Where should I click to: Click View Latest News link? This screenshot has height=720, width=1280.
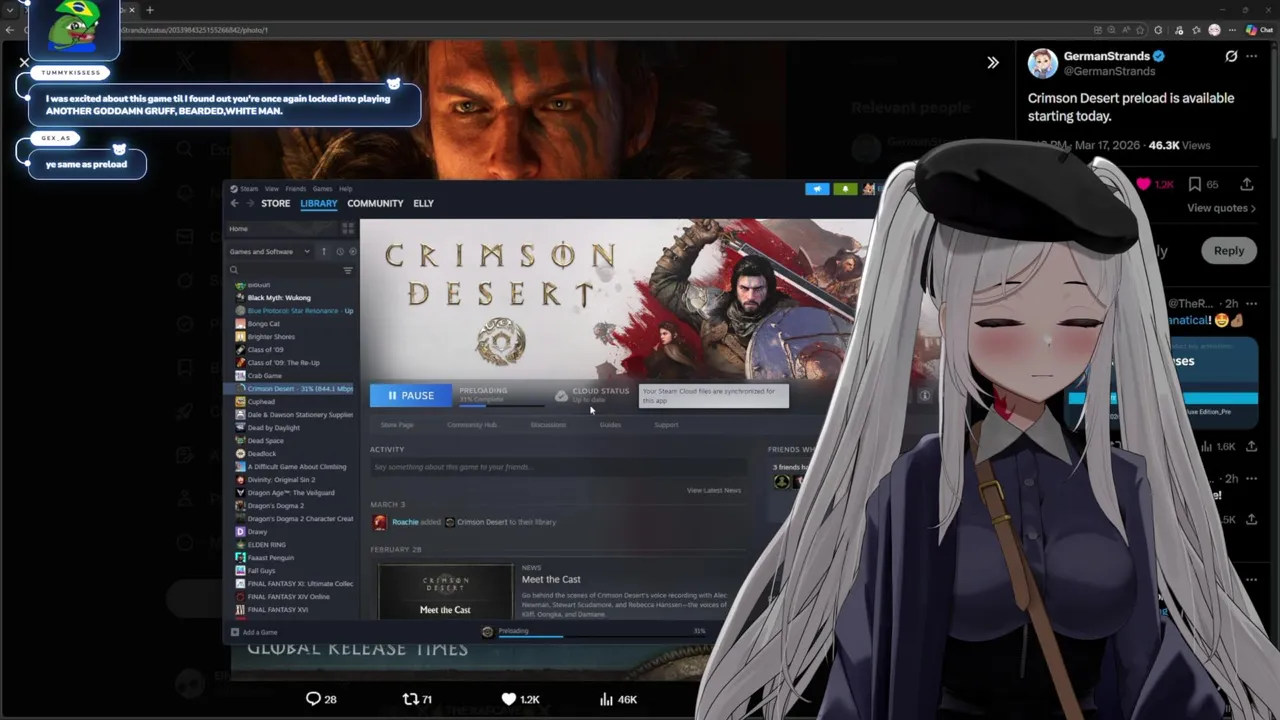[714, 491]
